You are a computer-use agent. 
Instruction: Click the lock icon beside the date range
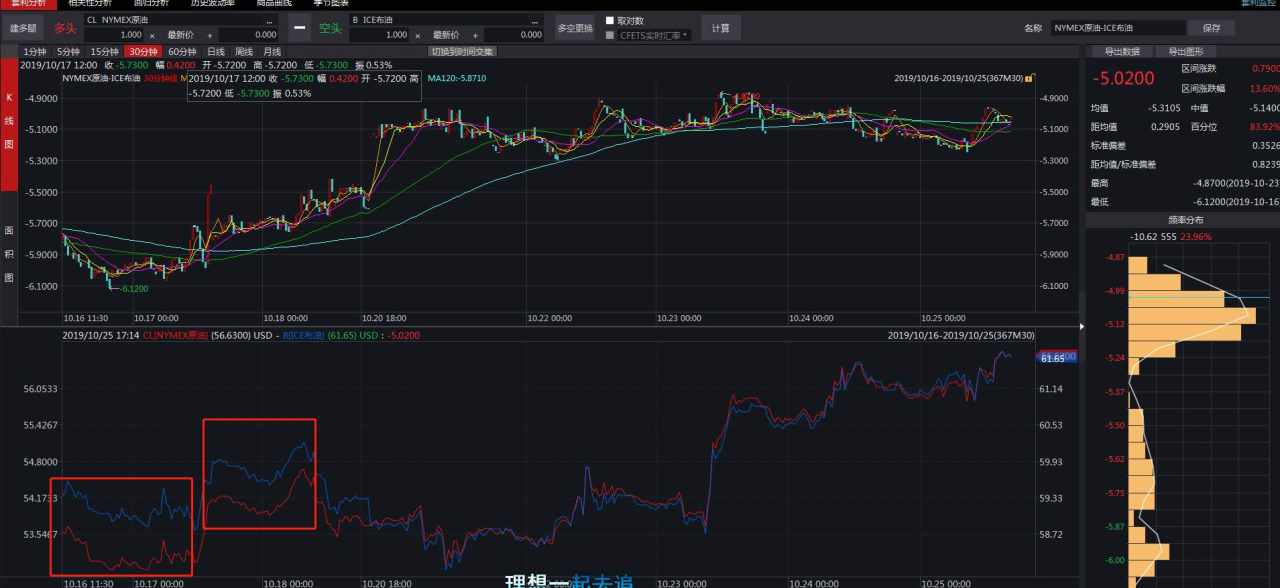click(1030, 77)
